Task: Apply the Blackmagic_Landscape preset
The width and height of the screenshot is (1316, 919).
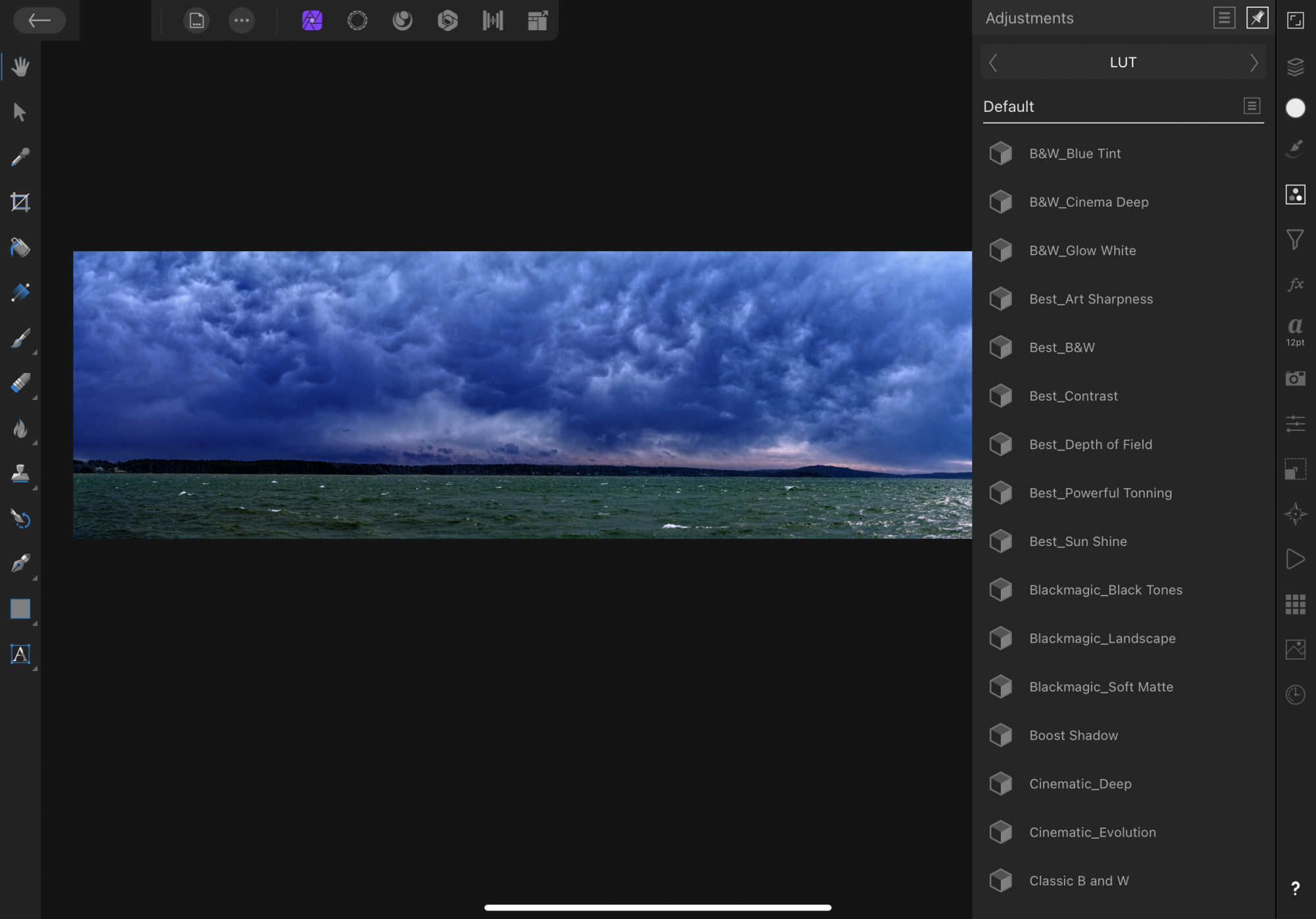Action: tap(1123, 639)
